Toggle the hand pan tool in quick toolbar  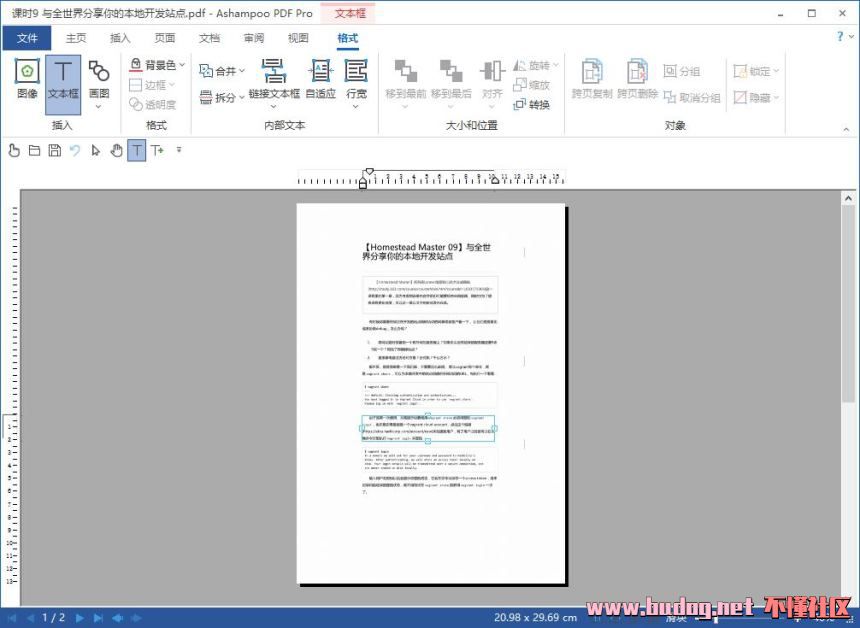pos(116,150)
